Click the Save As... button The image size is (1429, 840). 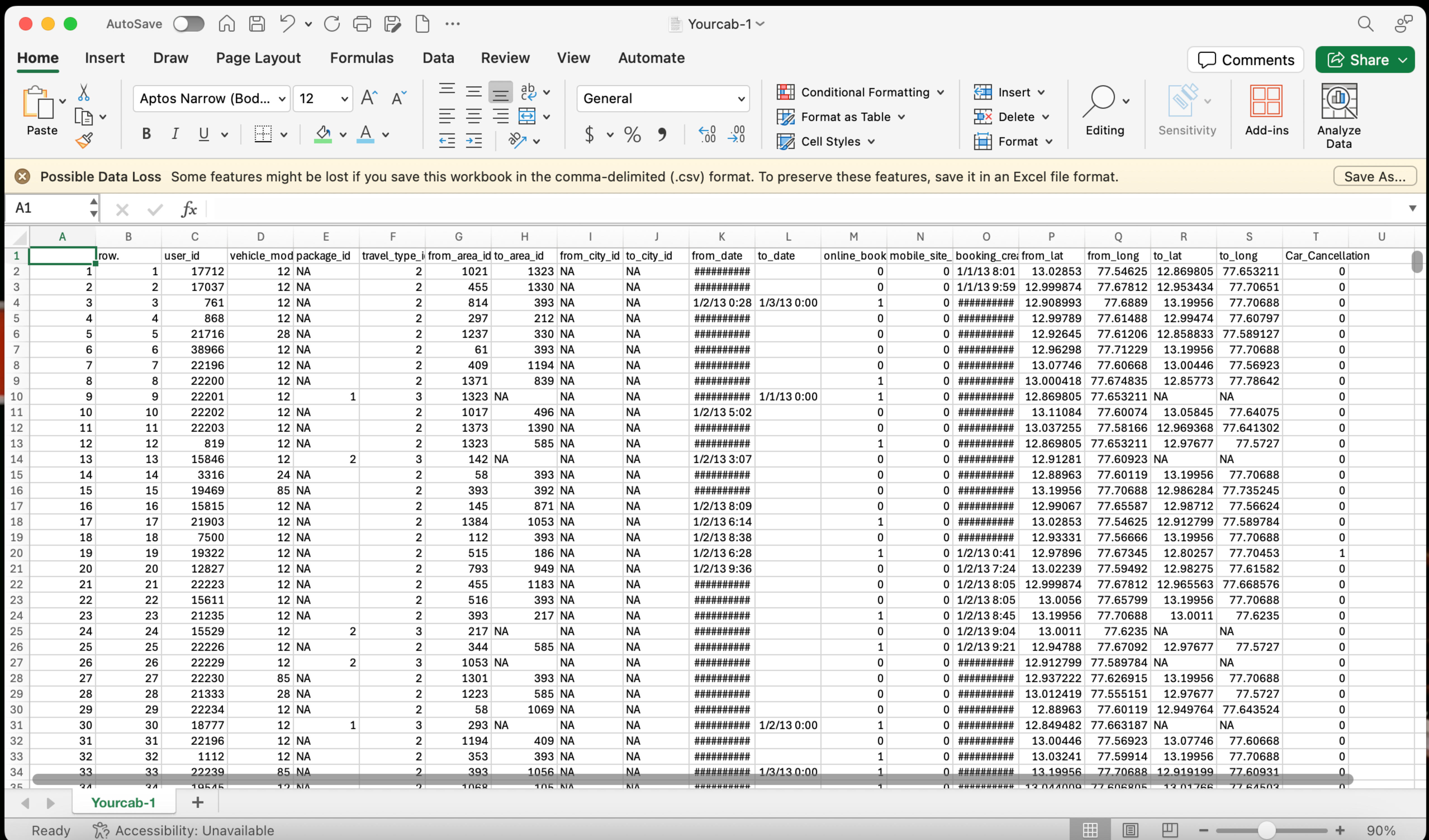[1374, 176]
